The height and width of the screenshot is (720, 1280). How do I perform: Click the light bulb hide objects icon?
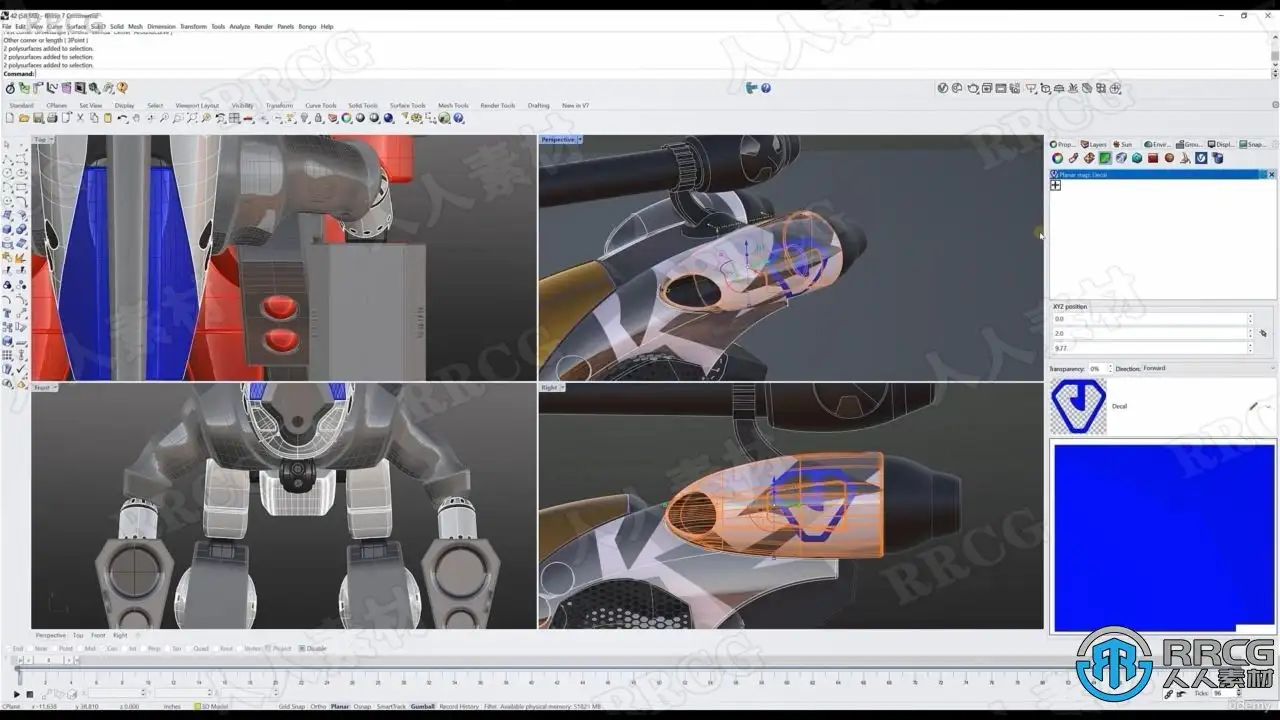[x=305, y=118]
